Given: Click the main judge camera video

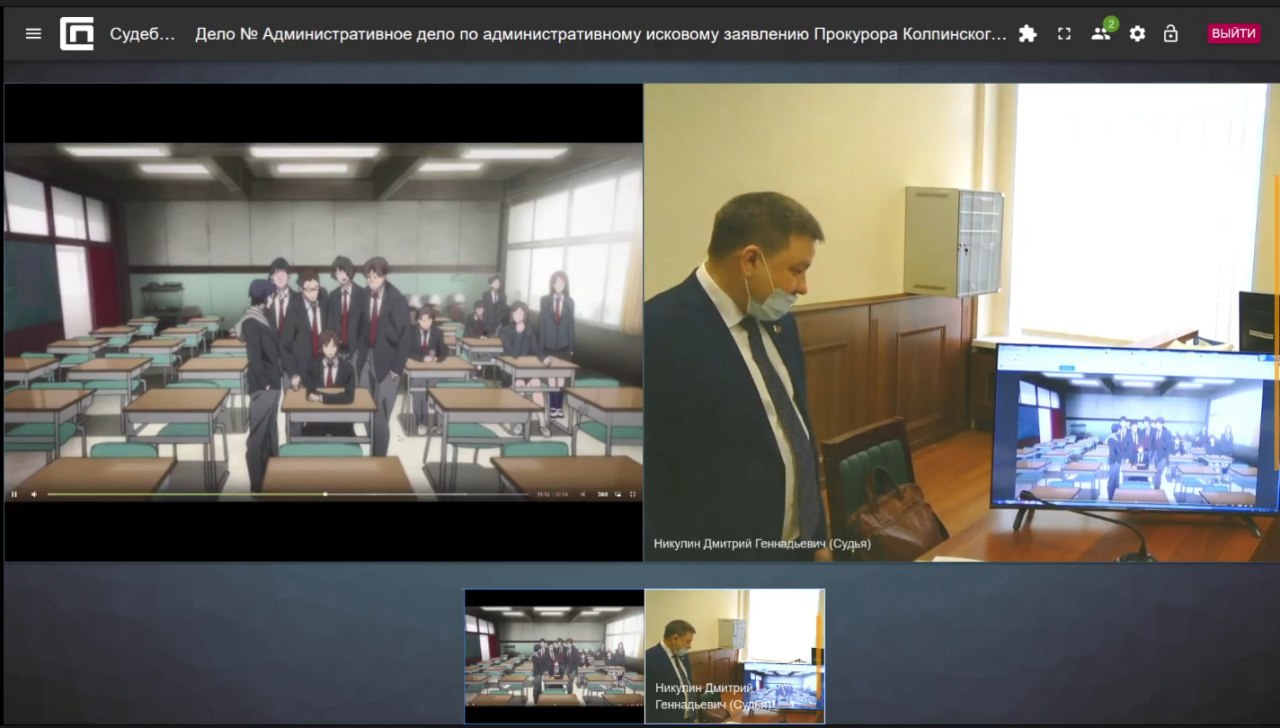Looking at the screenshot, I should click(961, 322).
